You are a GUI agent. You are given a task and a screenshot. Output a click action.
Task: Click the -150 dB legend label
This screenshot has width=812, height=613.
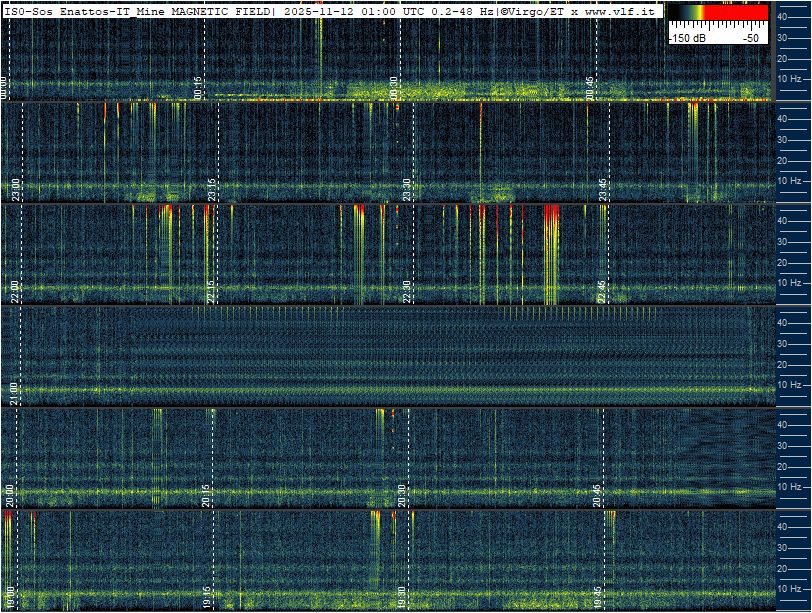pyautogui.click(x=688, y=38)
